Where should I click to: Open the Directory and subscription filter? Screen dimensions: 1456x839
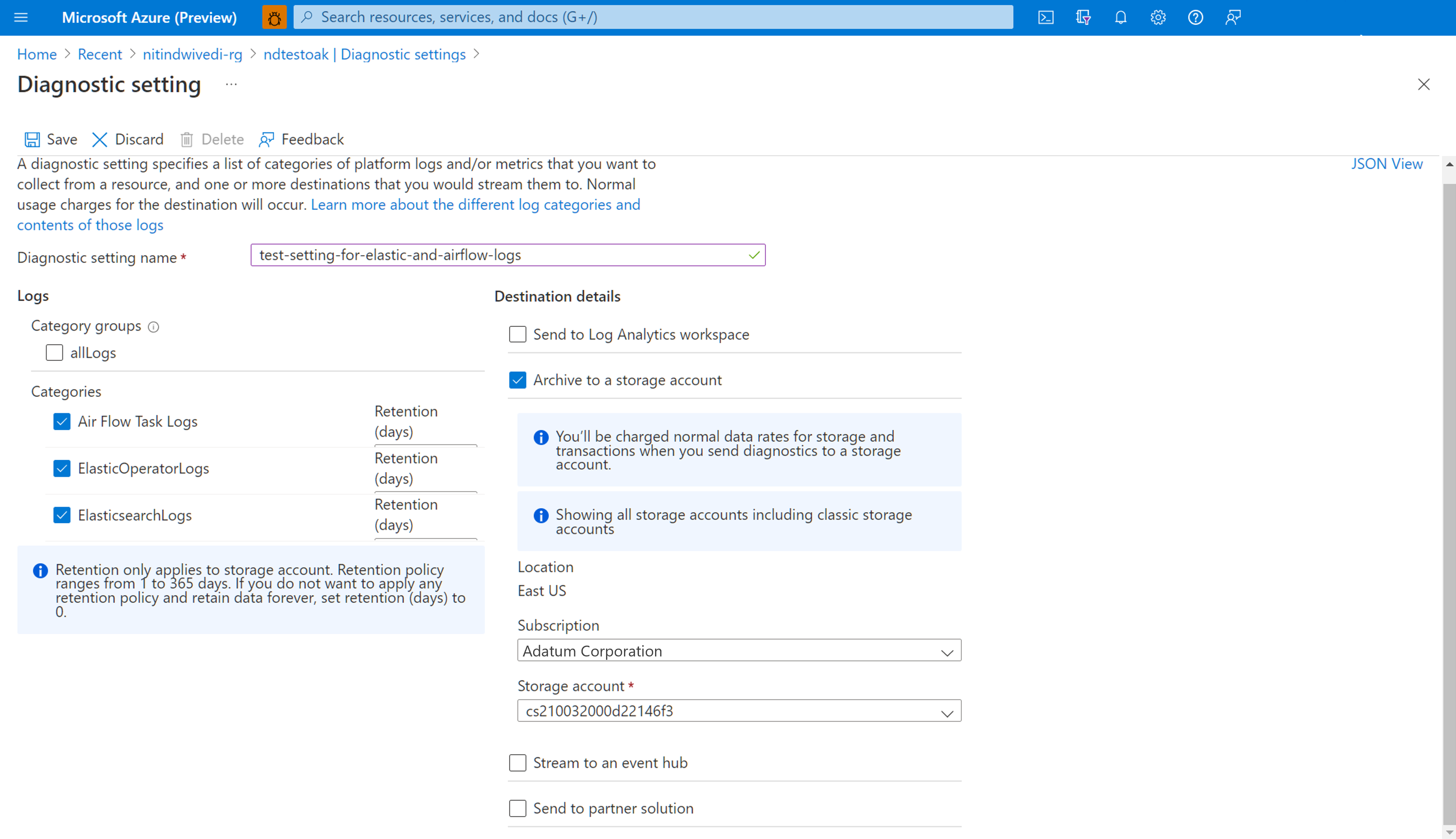1083,17
